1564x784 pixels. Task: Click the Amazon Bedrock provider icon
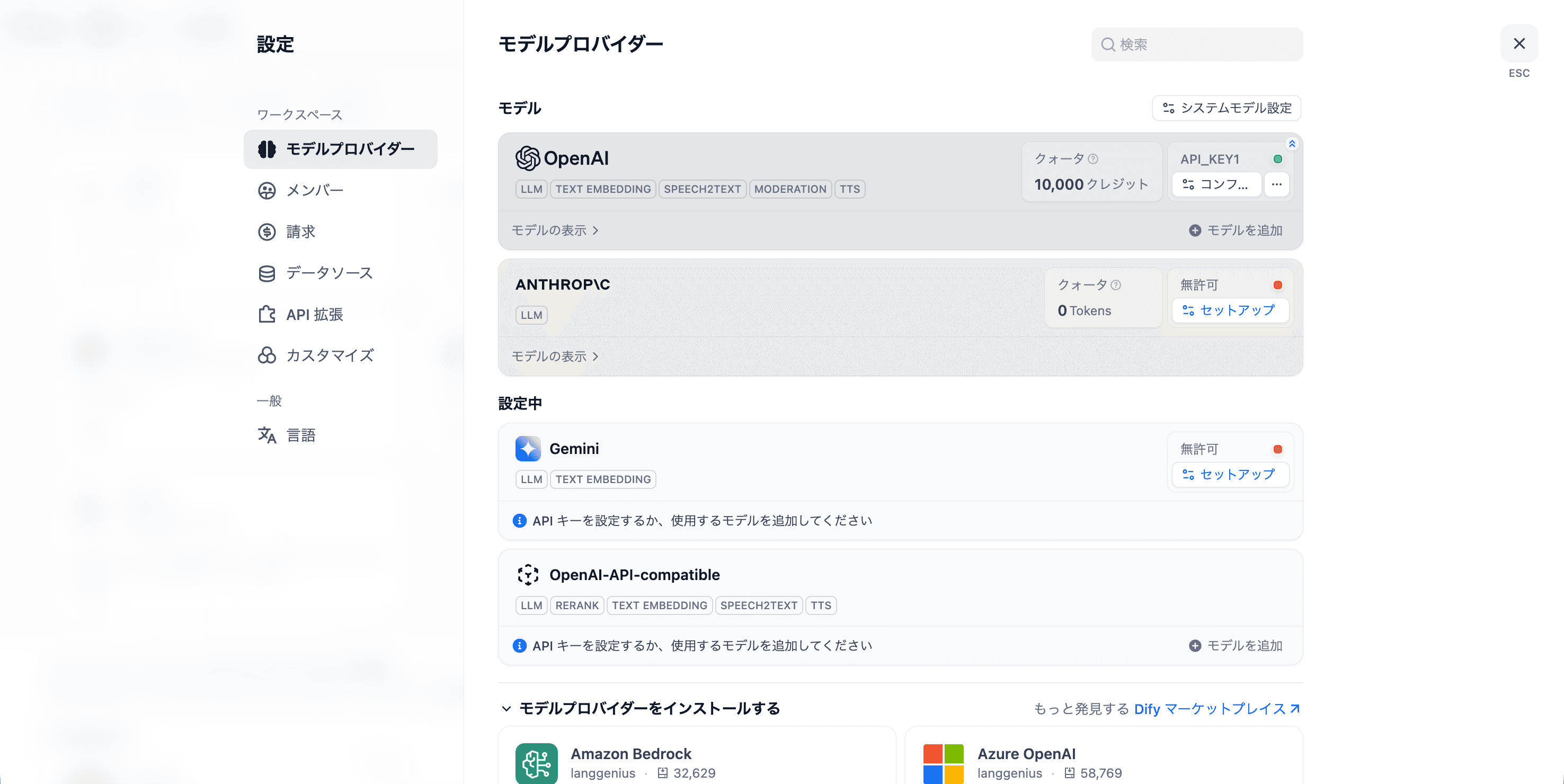pos(536,763)
